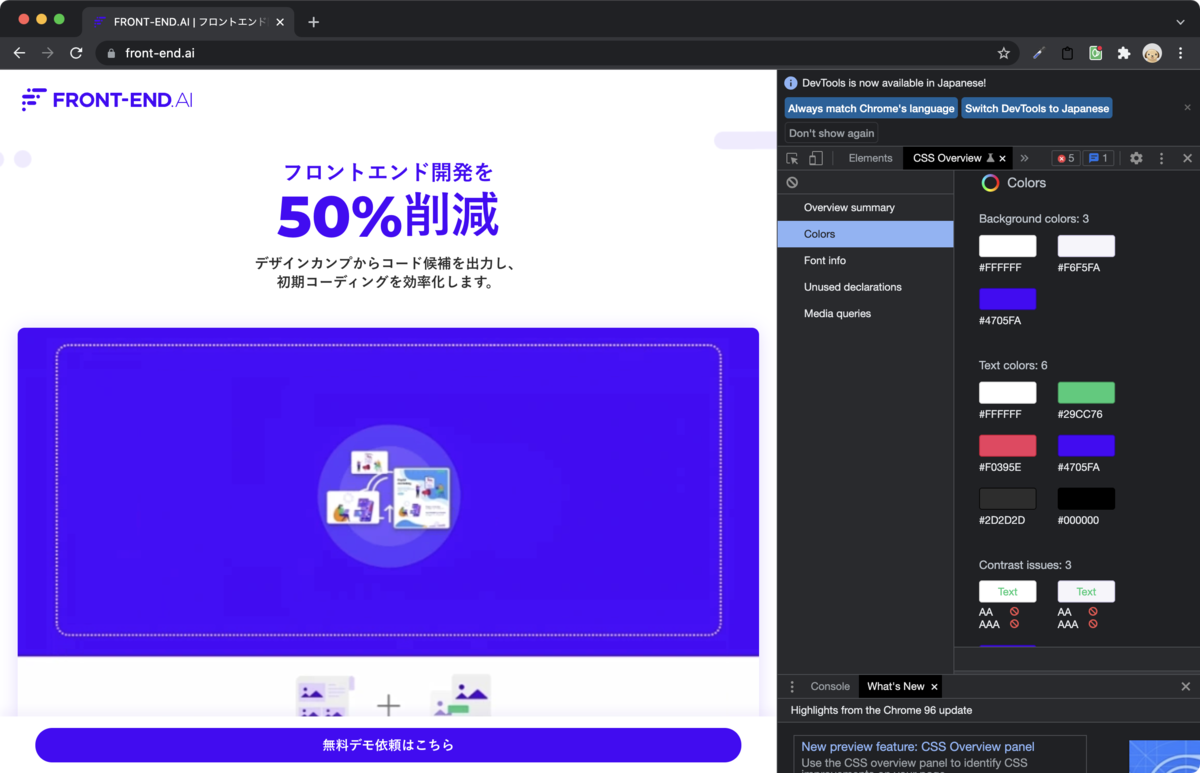Click the 無料デモ依頼はこちら button

(388, 745)
